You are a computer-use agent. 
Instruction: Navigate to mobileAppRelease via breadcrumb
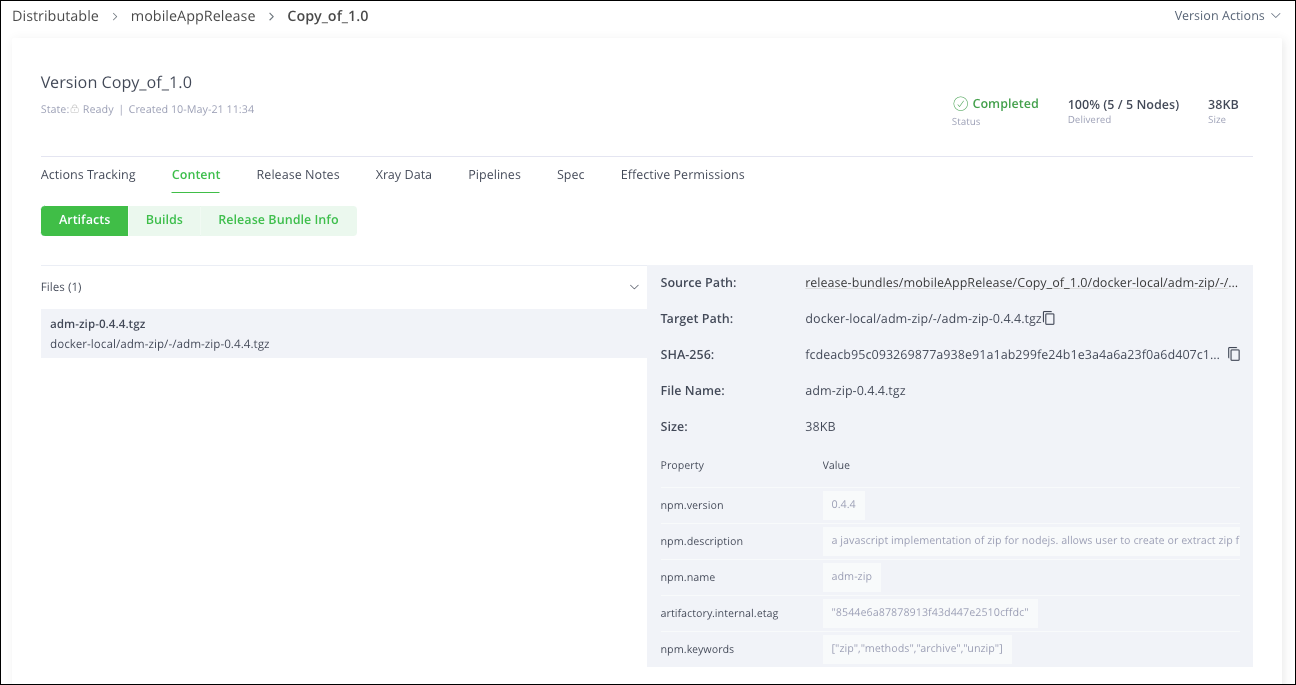tap(193, 16)
